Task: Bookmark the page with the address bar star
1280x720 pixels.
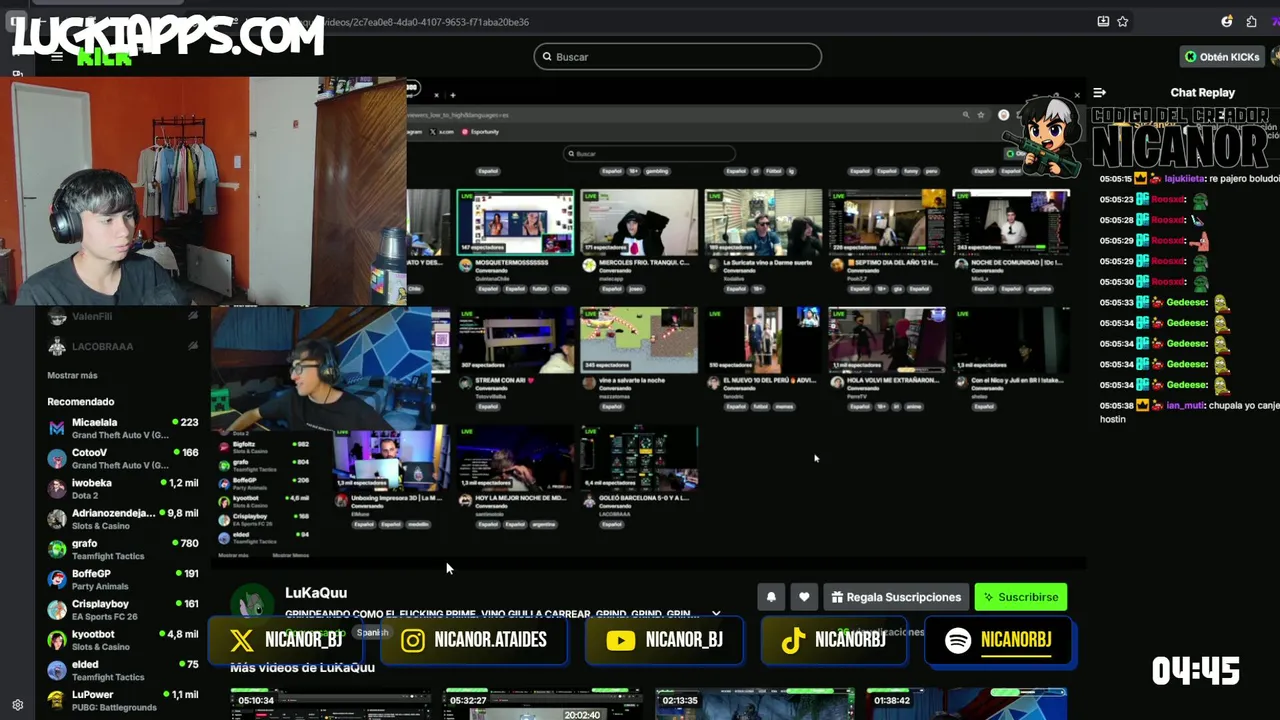Action: coord(1123,21)
